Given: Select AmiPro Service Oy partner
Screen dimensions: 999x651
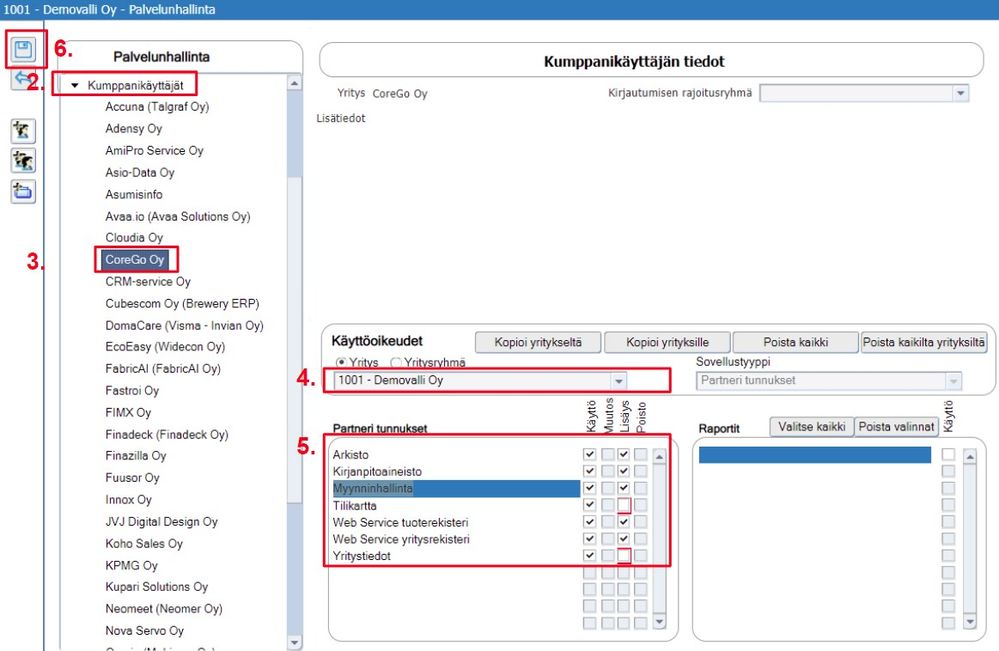Looking at the screenshot, I should (154, 150).
